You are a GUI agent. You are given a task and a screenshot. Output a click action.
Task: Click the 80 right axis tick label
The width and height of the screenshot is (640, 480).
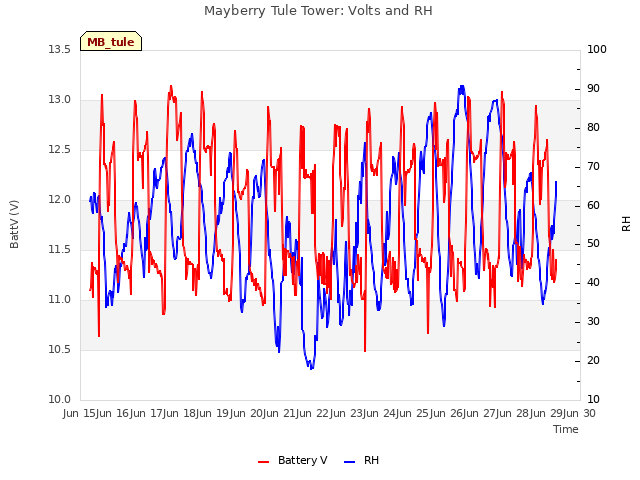click(593, 127)
